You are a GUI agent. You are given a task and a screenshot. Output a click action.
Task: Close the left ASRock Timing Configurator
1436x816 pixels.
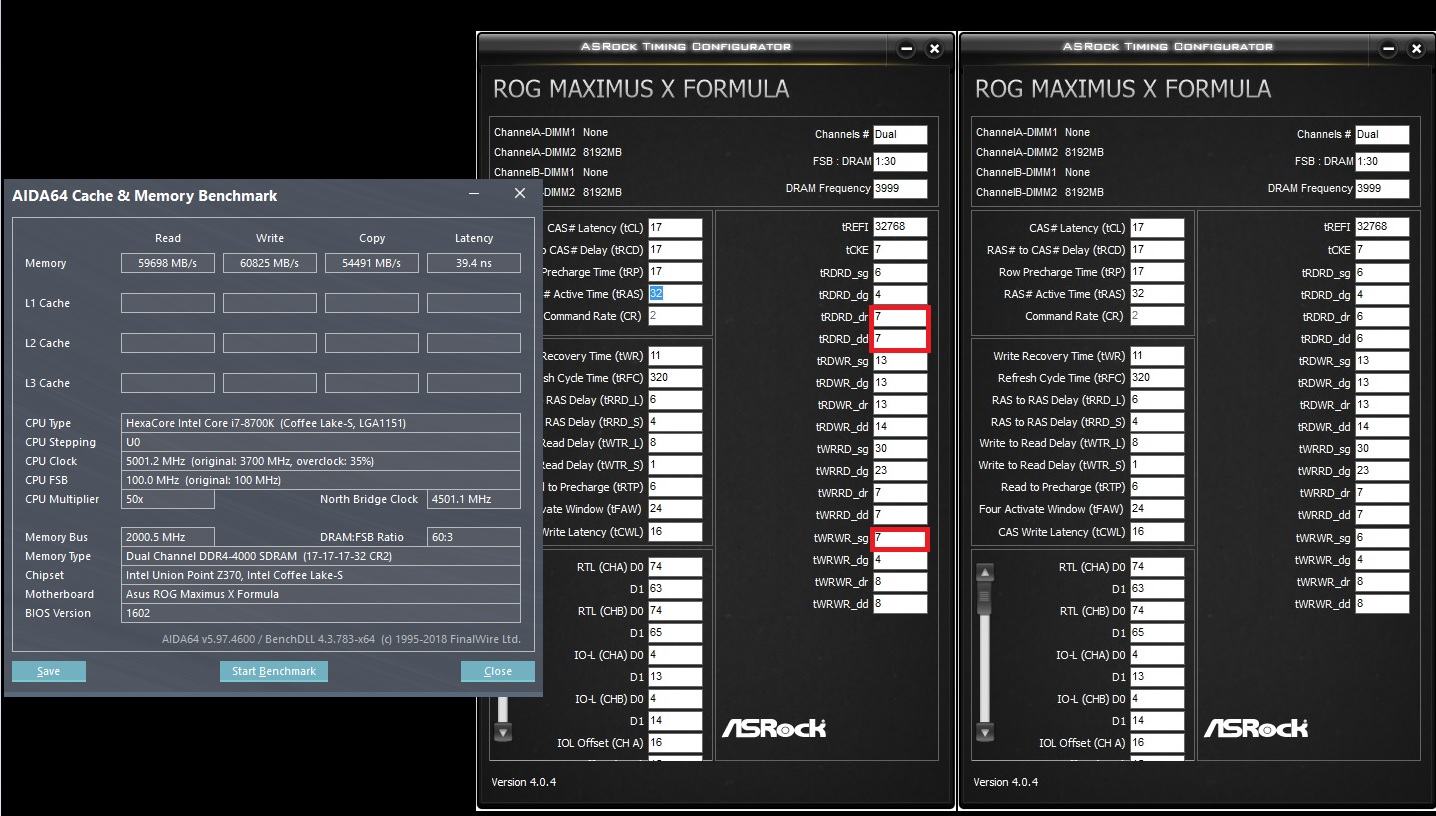click(x=934, y=48)
